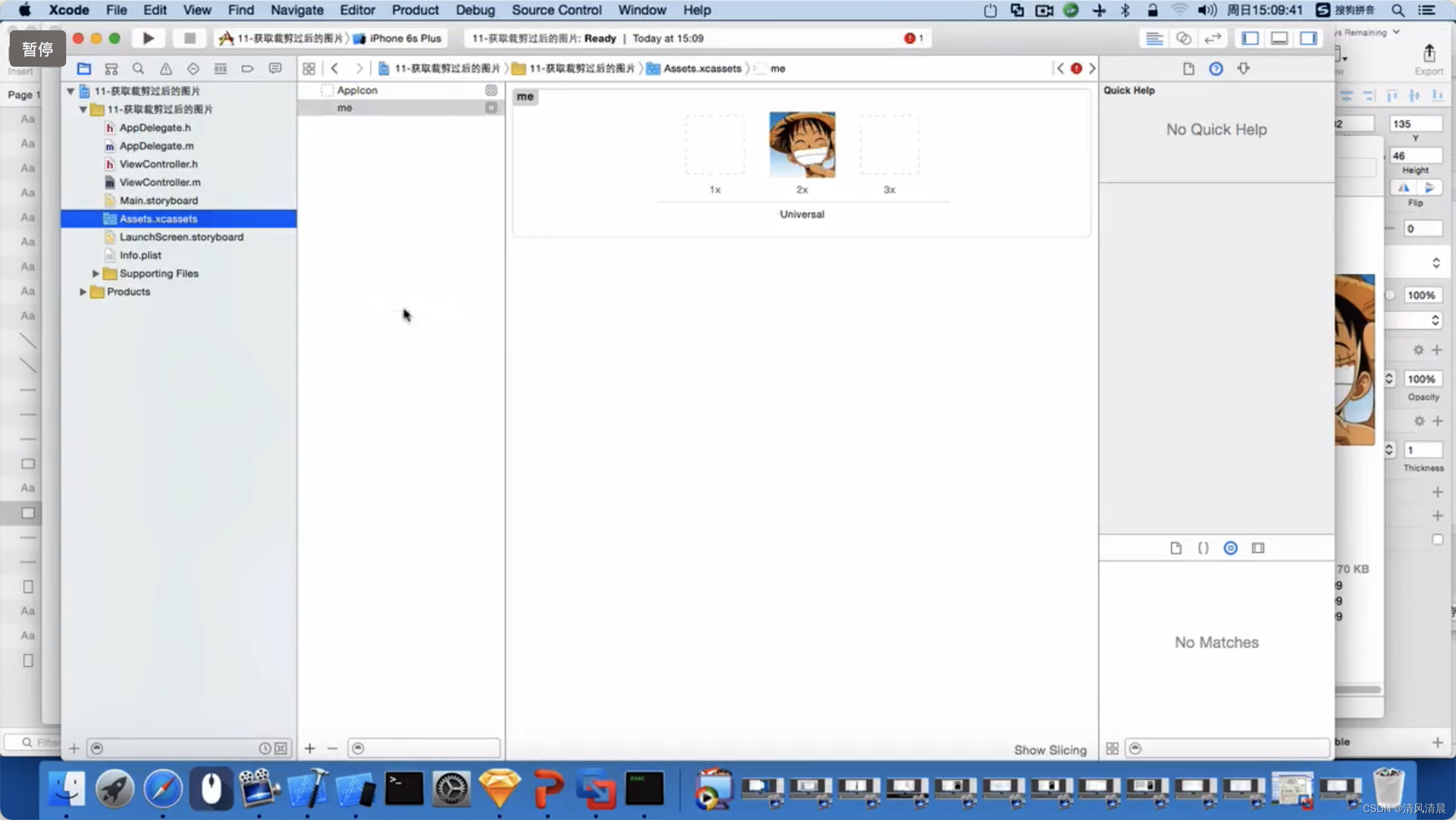Open the Product menu
Image resolution: width=1456 pixels, height=820 pixels.
point(415,10)
